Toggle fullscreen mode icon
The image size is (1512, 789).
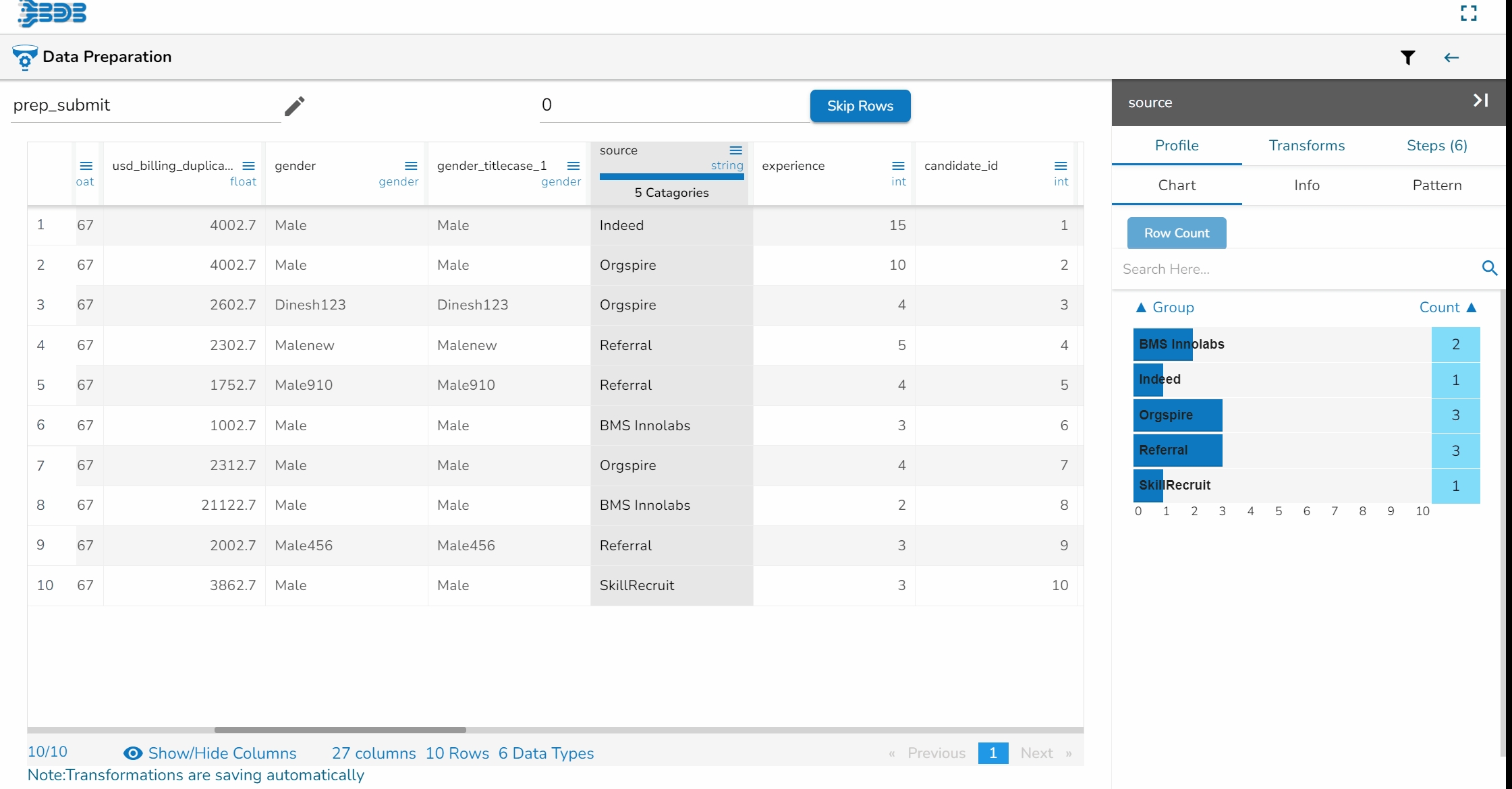[1469, 13]
